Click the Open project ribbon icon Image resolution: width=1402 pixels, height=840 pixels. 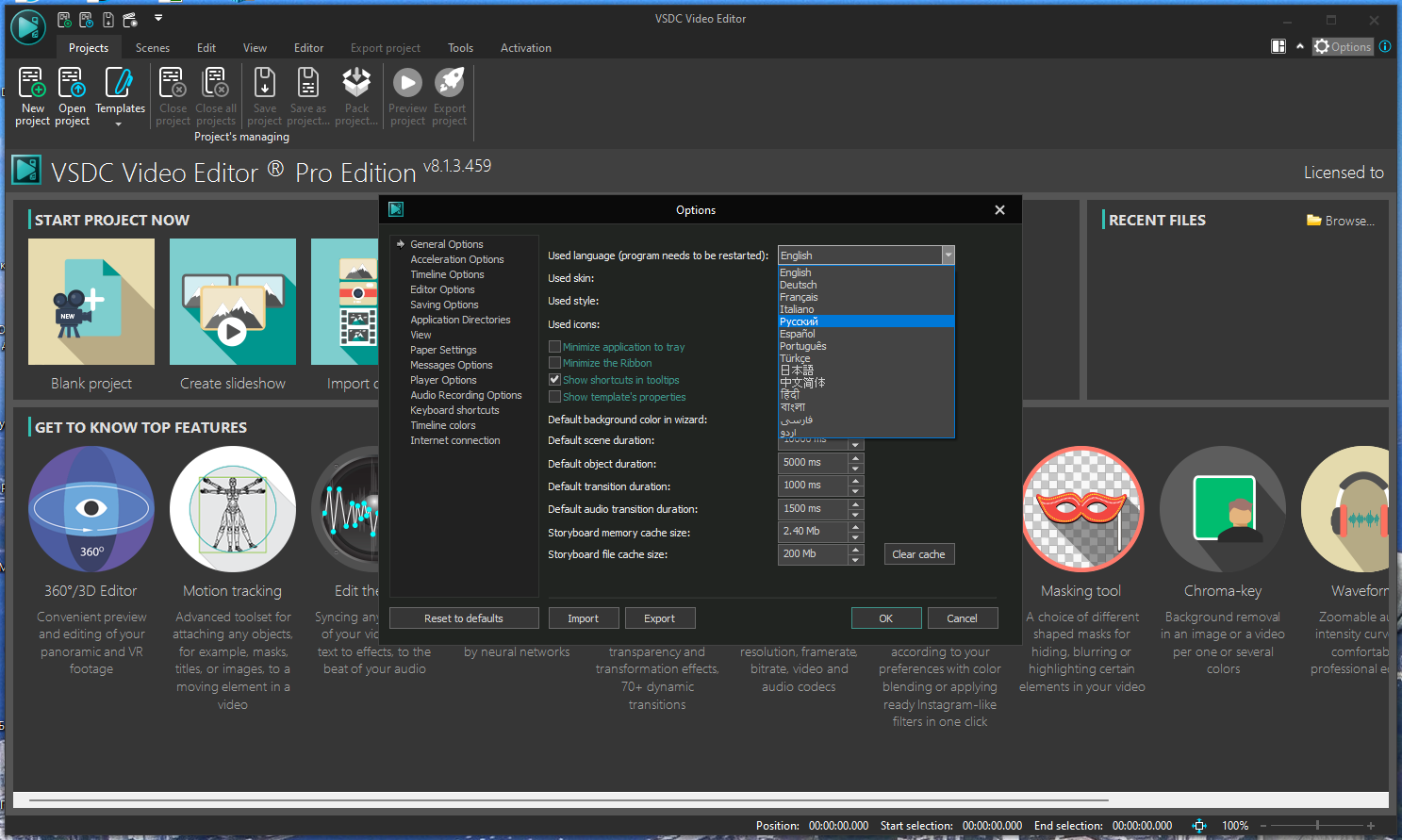tap(72, 83)
